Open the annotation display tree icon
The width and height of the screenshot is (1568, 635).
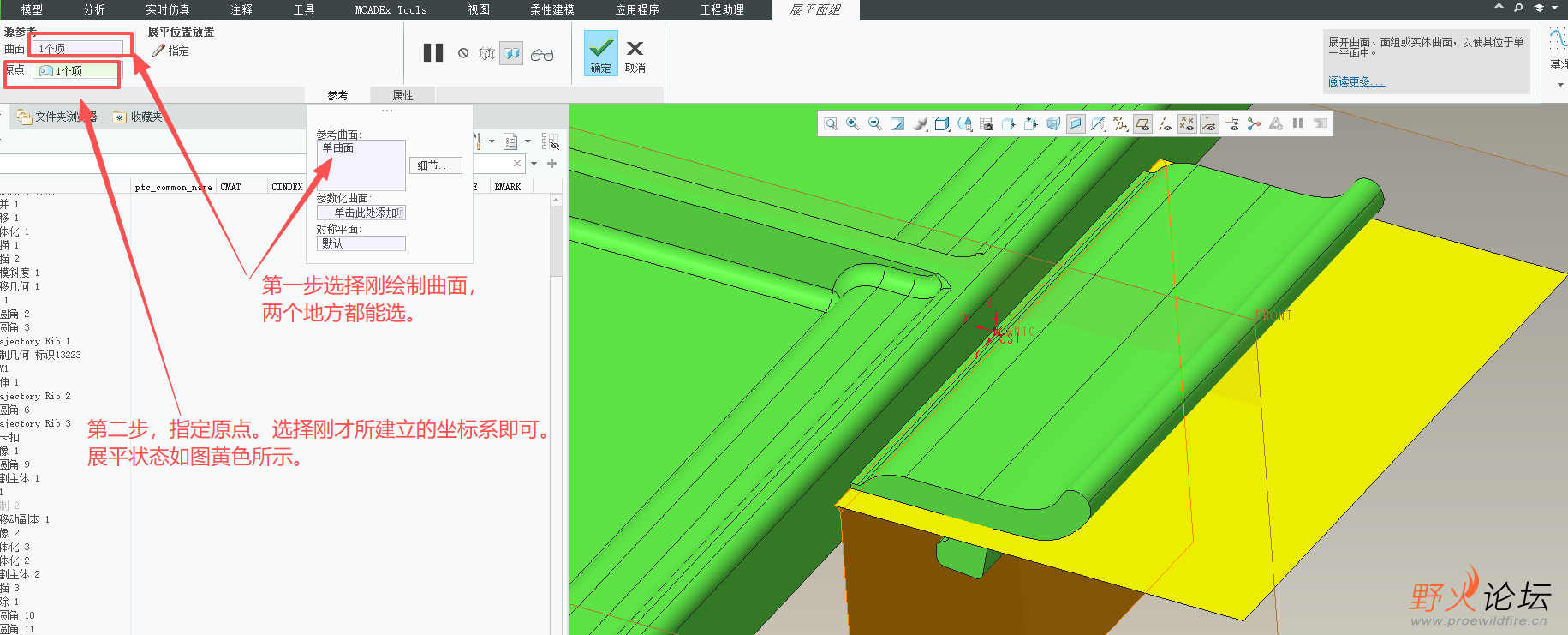1231,123
